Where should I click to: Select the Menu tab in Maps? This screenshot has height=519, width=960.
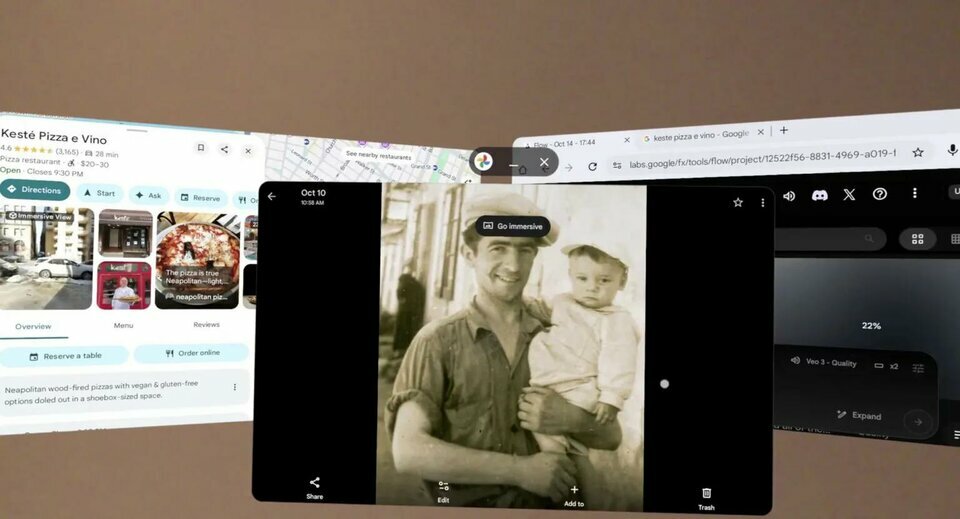tap(123, 325)
